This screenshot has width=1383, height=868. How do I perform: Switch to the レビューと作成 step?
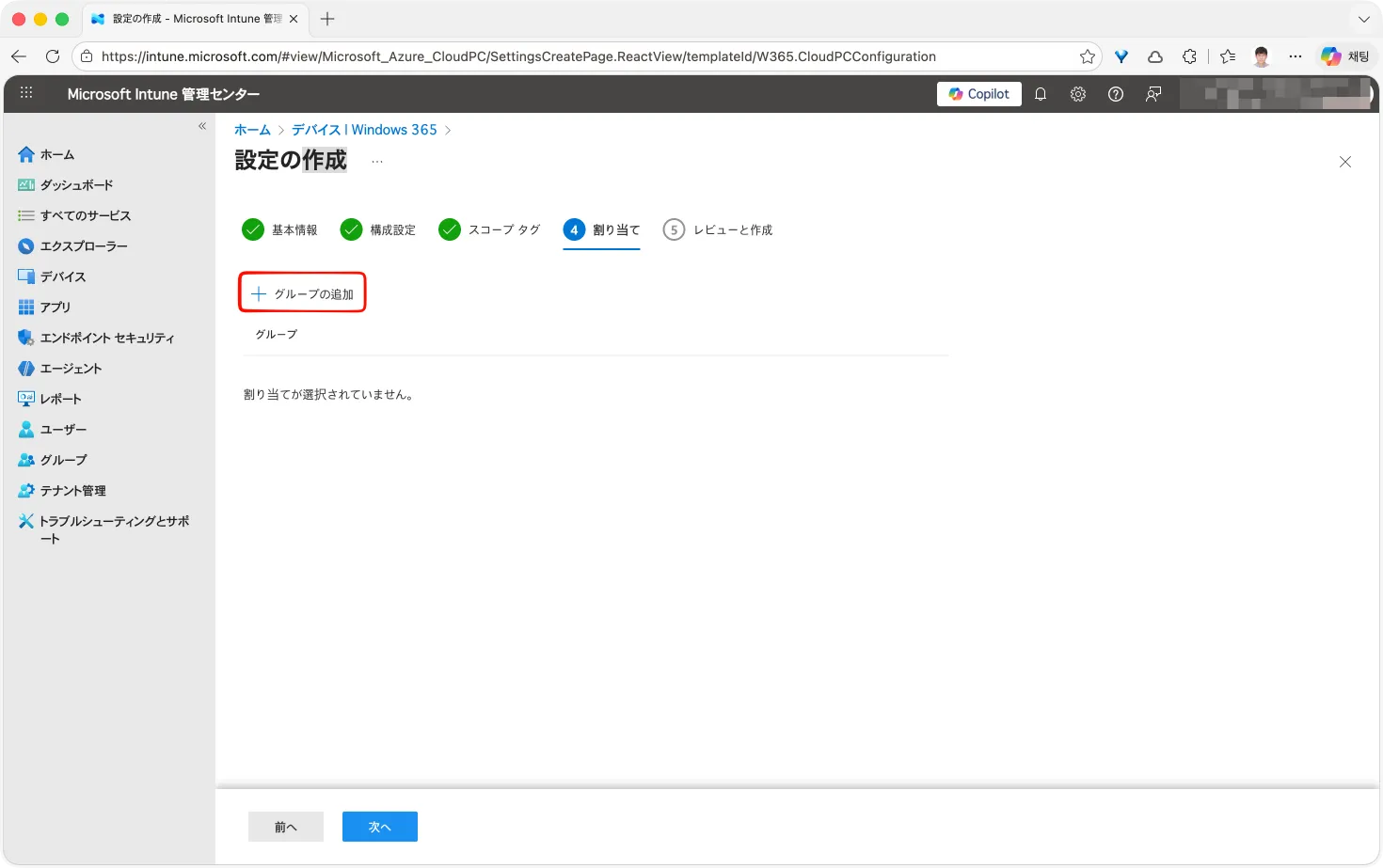pyautogui.click(x=718, y=229)
